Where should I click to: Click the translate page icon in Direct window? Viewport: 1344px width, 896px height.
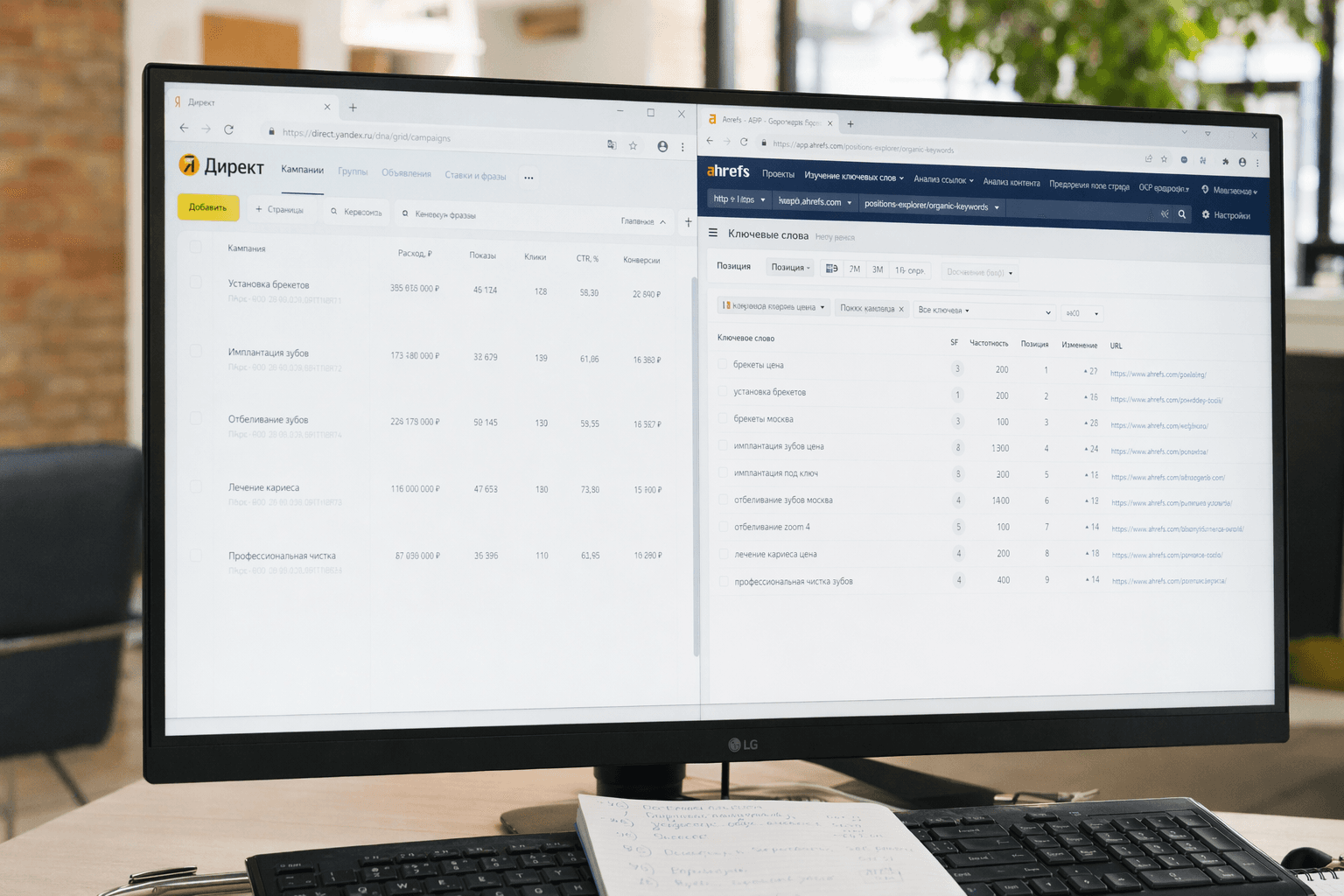pos(612,144)
